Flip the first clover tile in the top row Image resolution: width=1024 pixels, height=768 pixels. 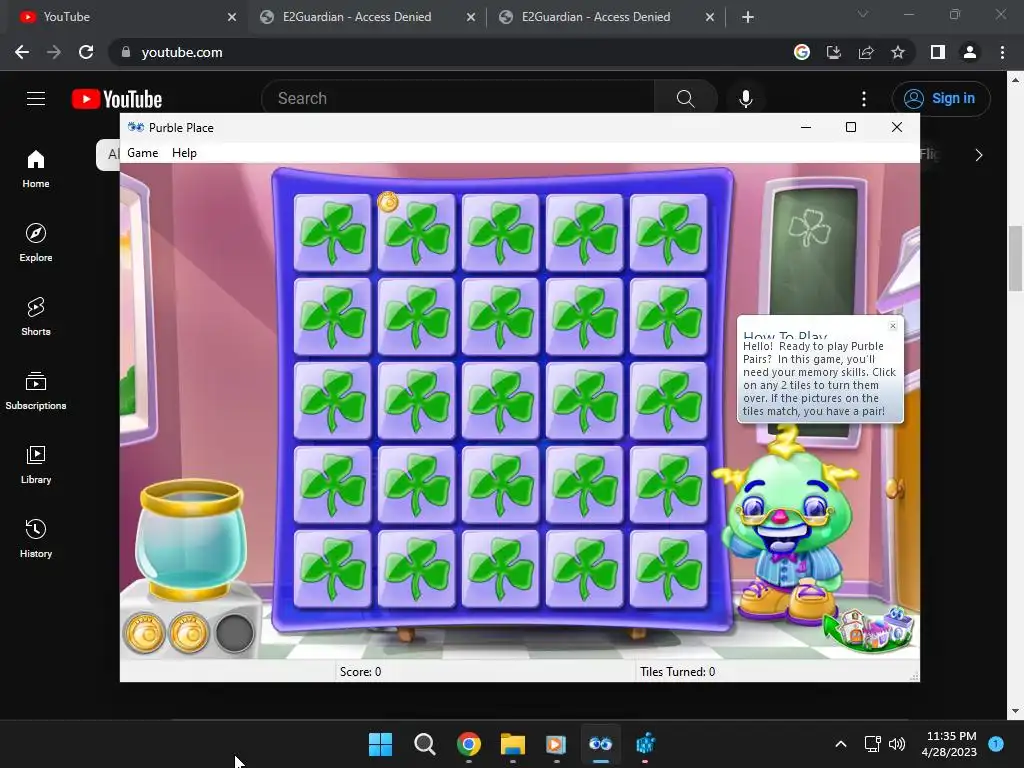pos(332,232)
